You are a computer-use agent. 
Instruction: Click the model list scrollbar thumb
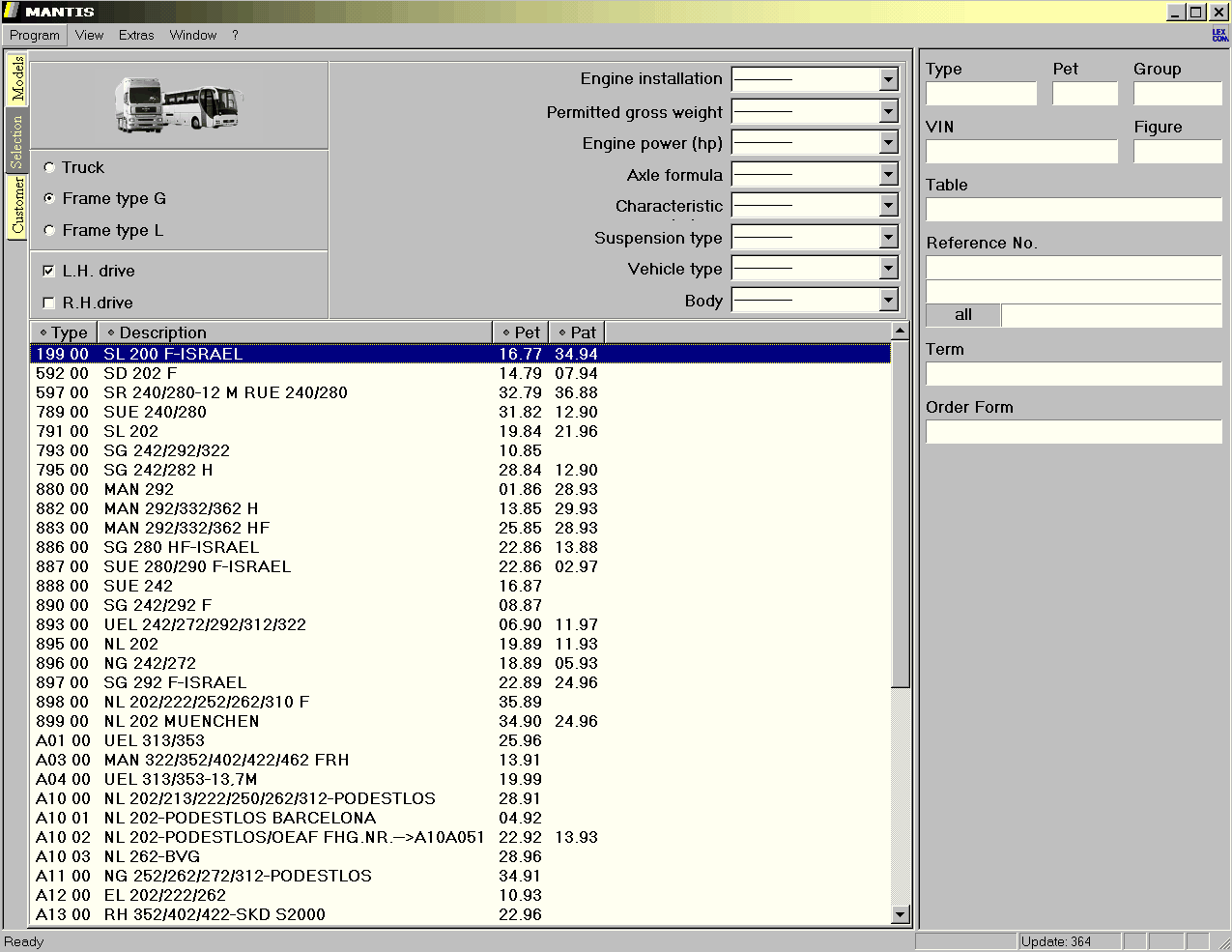(901, 513)
